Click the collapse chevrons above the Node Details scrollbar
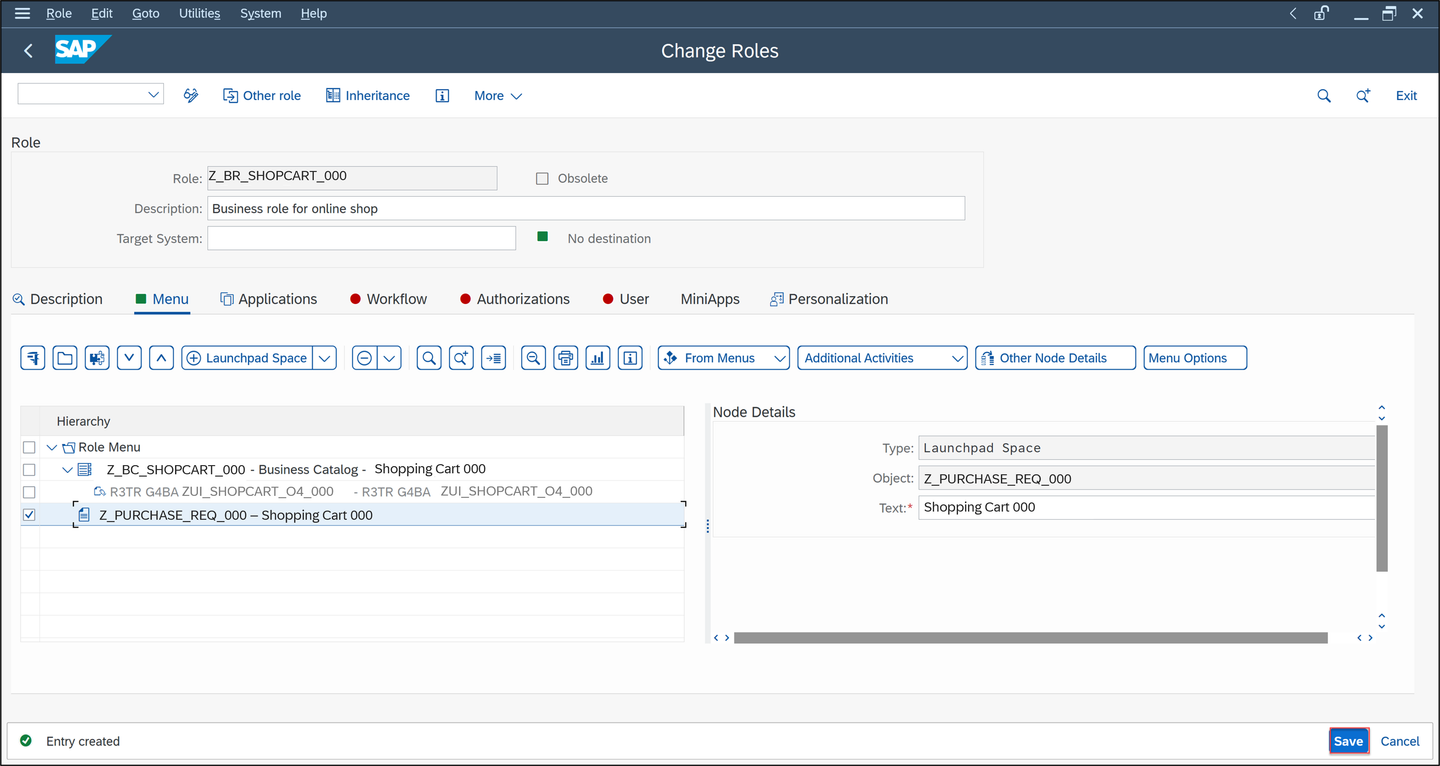The height and width of the screenshot is (766, 1440). click(x=1382, y=412)
